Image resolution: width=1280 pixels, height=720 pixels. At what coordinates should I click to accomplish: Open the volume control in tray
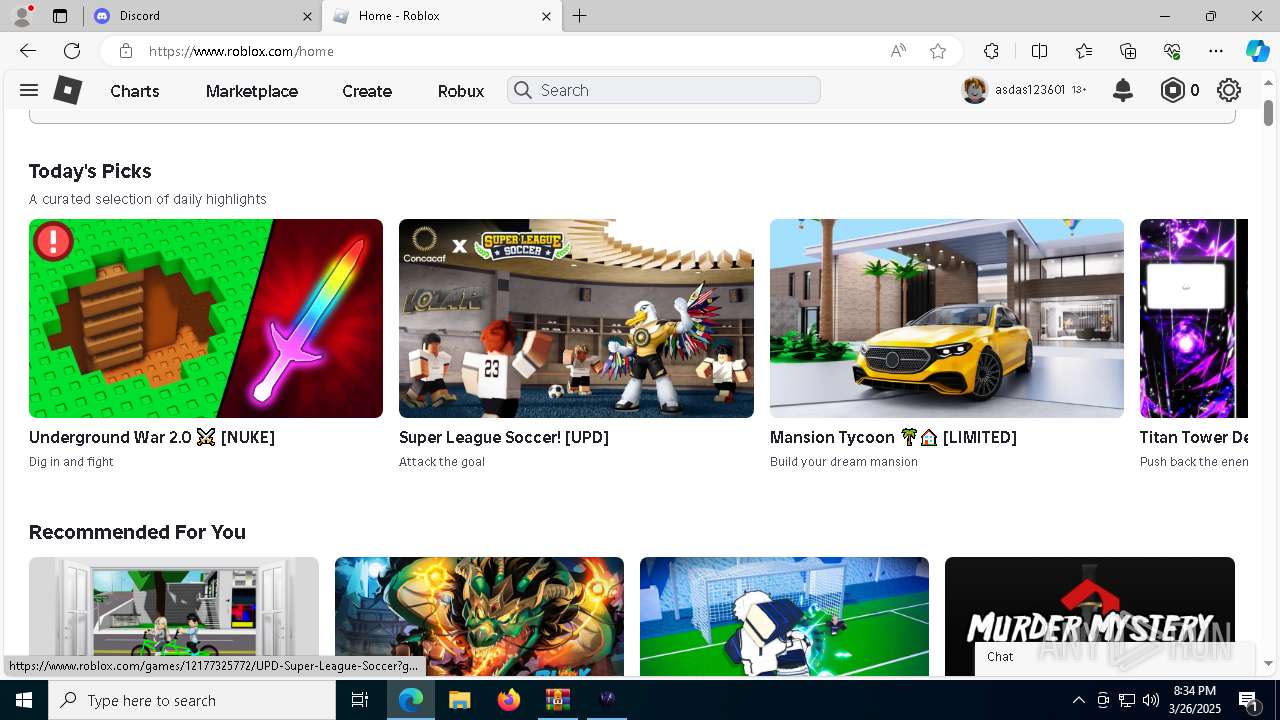[x=1150, y=700]
